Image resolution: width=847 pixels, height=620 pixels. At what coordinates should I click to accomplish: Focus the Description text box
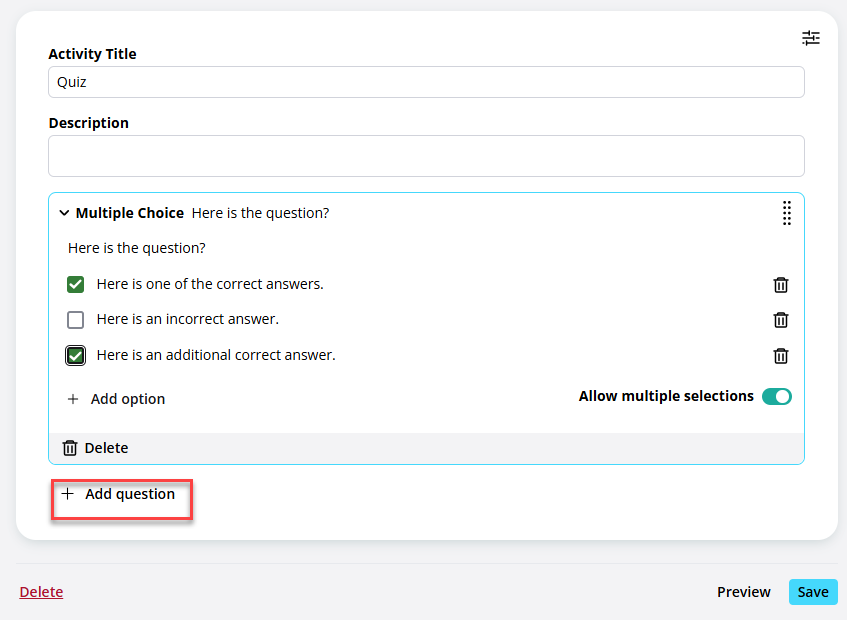tap(426, 156)
